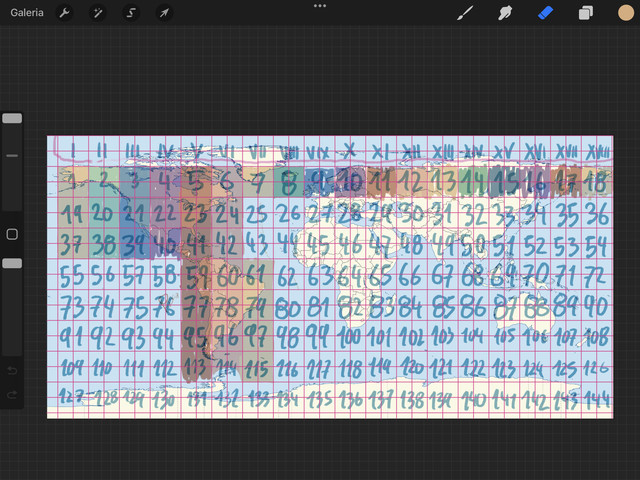The height and width of the screenshot is (480, 640).
Task: Click map cell numbered 100
Action: coord(350,337)
